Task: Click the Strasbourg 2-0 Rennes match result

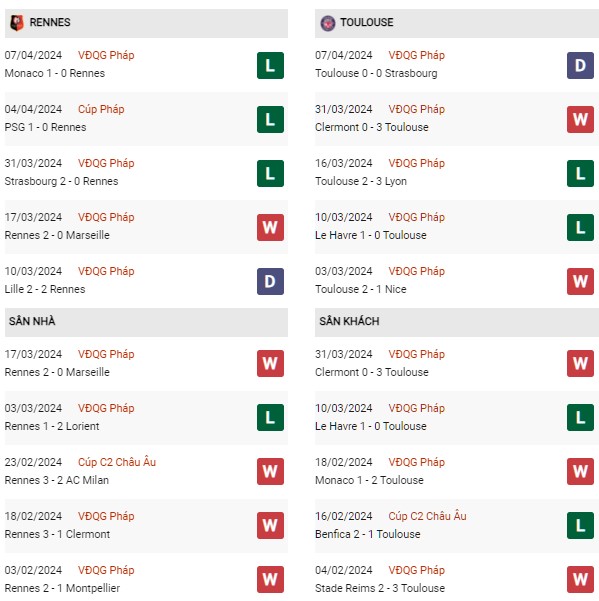Action: coord(61,181)
